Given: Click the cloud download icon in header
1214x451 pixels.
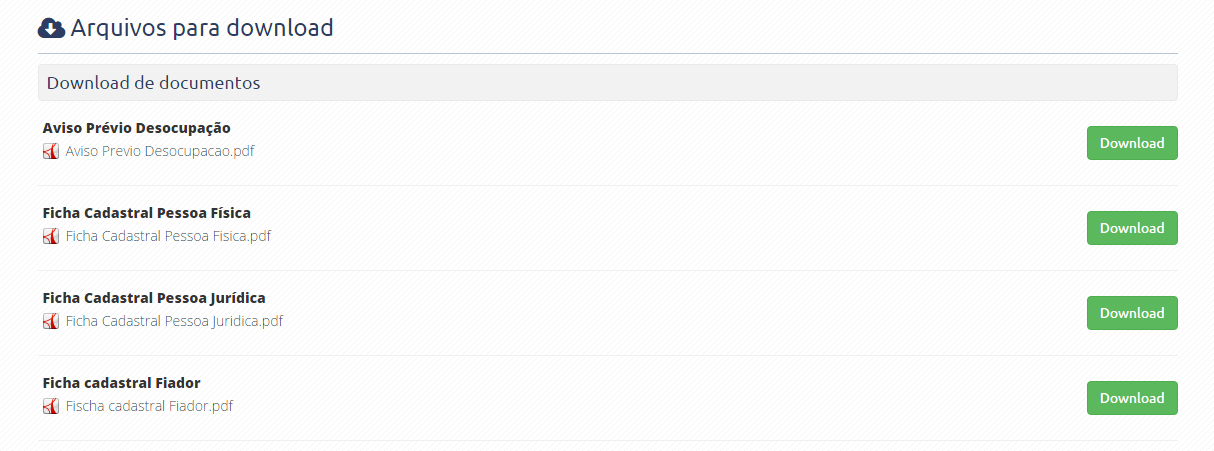Looking at the screenshot, I should click(x=52, y=29).
